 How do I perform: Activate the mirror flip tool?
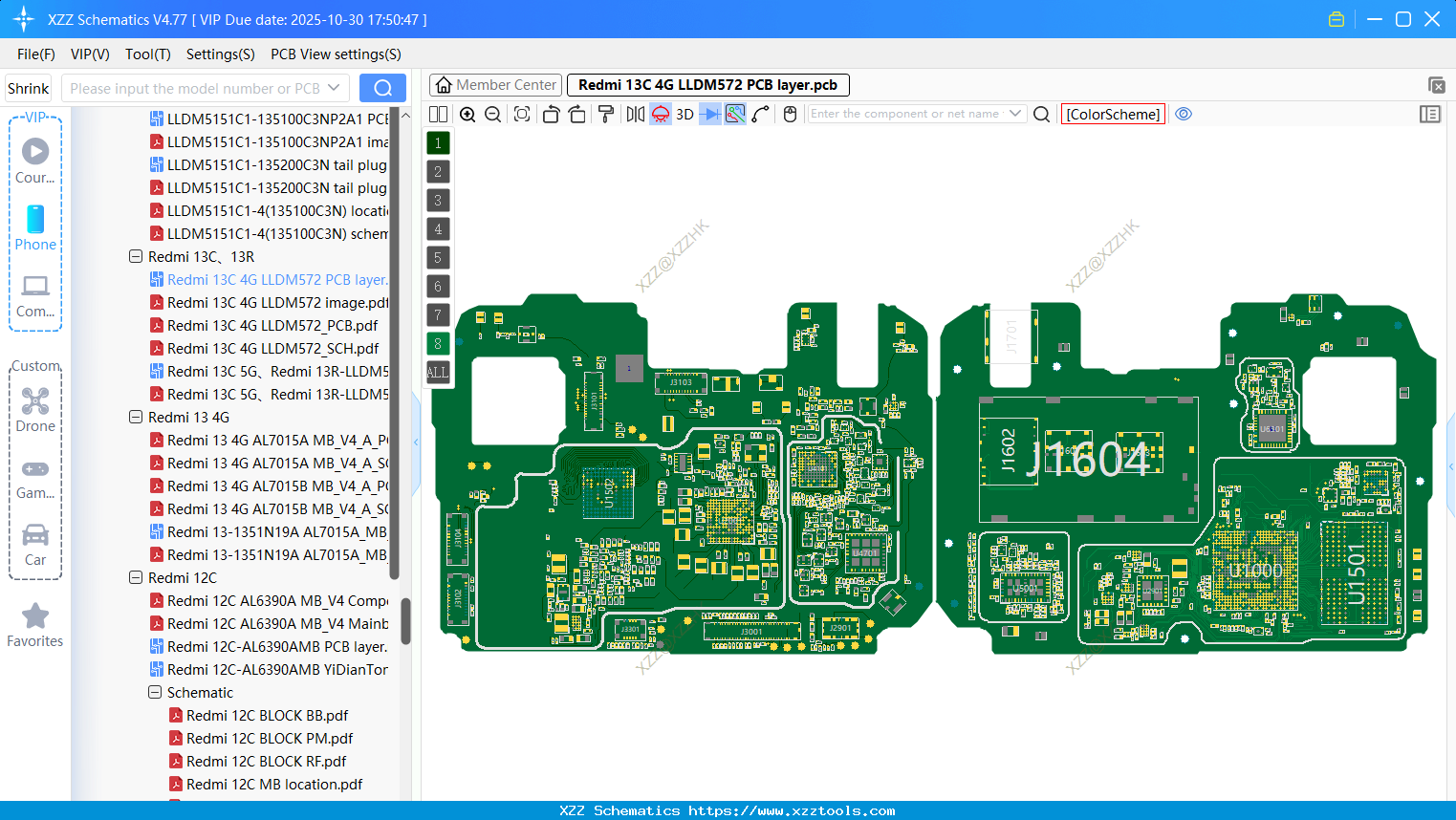pos(634,114)
